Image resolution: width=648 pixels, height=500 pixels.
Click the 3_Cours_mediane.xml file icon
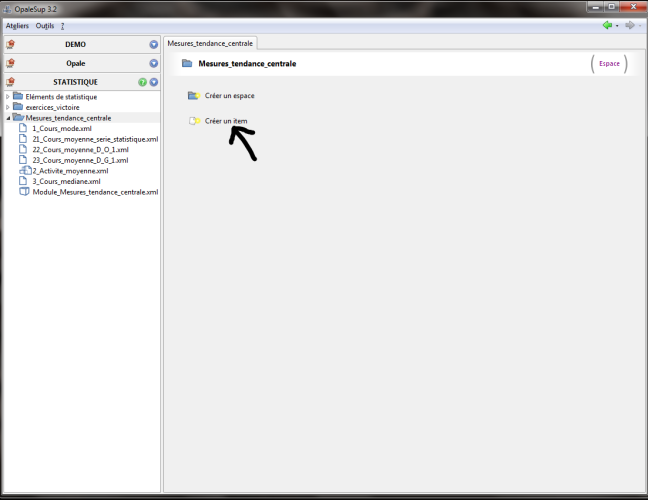(24, 181)
